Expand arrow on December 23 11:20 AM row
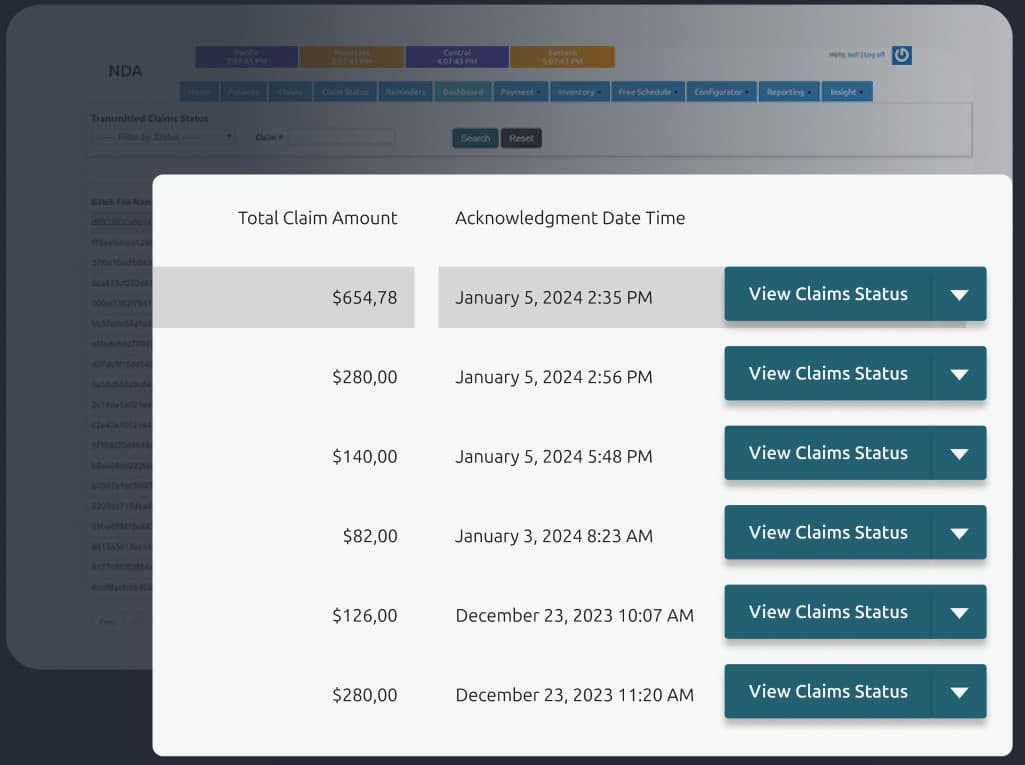Viewport: 1025px width, 765px height. tap(959, 692)
